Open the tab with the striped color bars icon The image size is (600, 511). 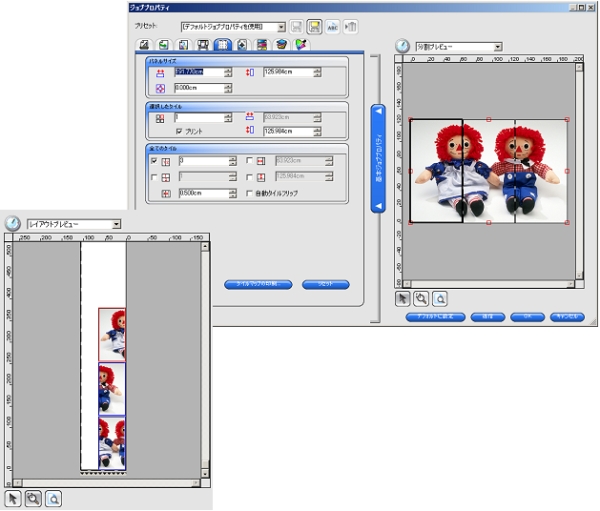coord(262,45)
